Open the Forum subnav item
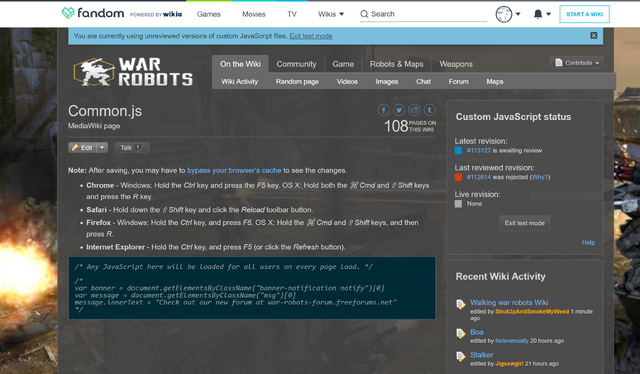Viewport: 640px width, 374px height. coord(458,82)
